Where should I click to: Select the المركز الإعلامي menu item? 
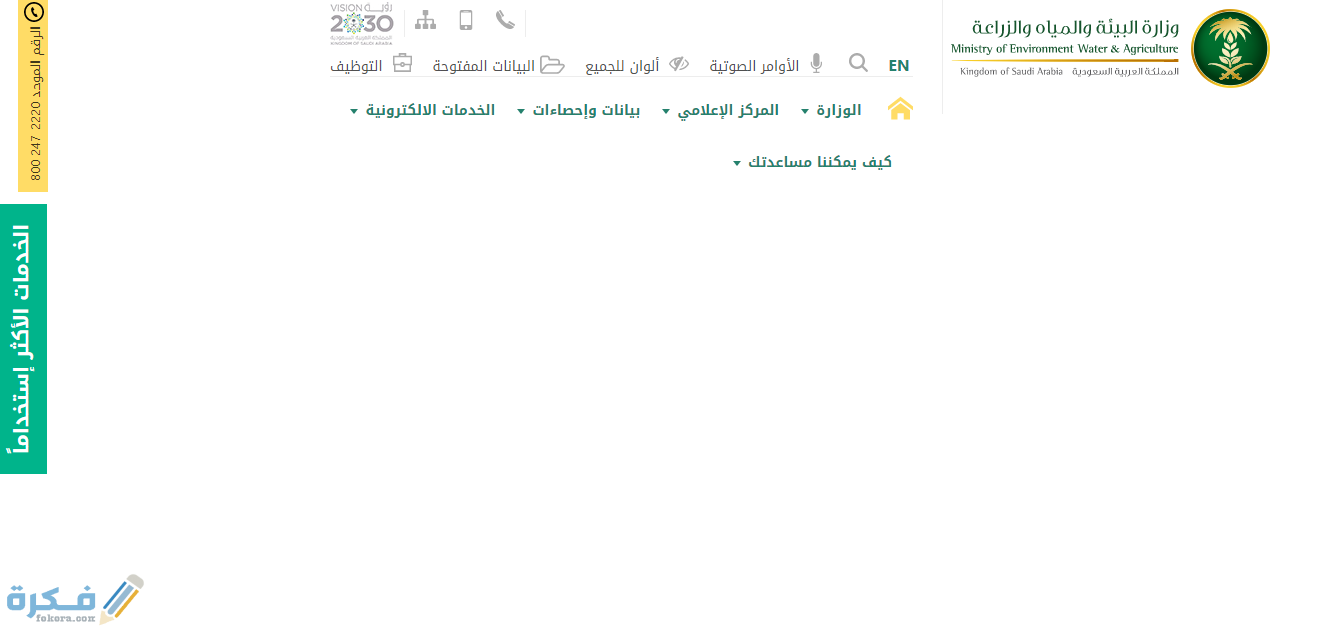pyautogui.click(x=727, y=110)
